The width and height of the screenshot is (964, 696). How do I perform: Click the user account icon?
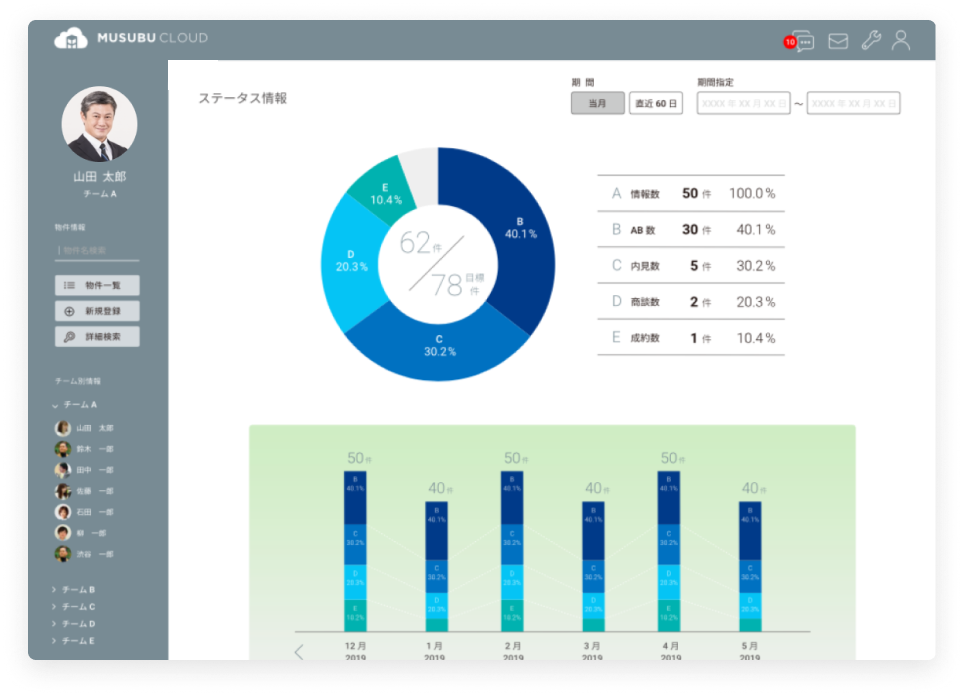901,40
